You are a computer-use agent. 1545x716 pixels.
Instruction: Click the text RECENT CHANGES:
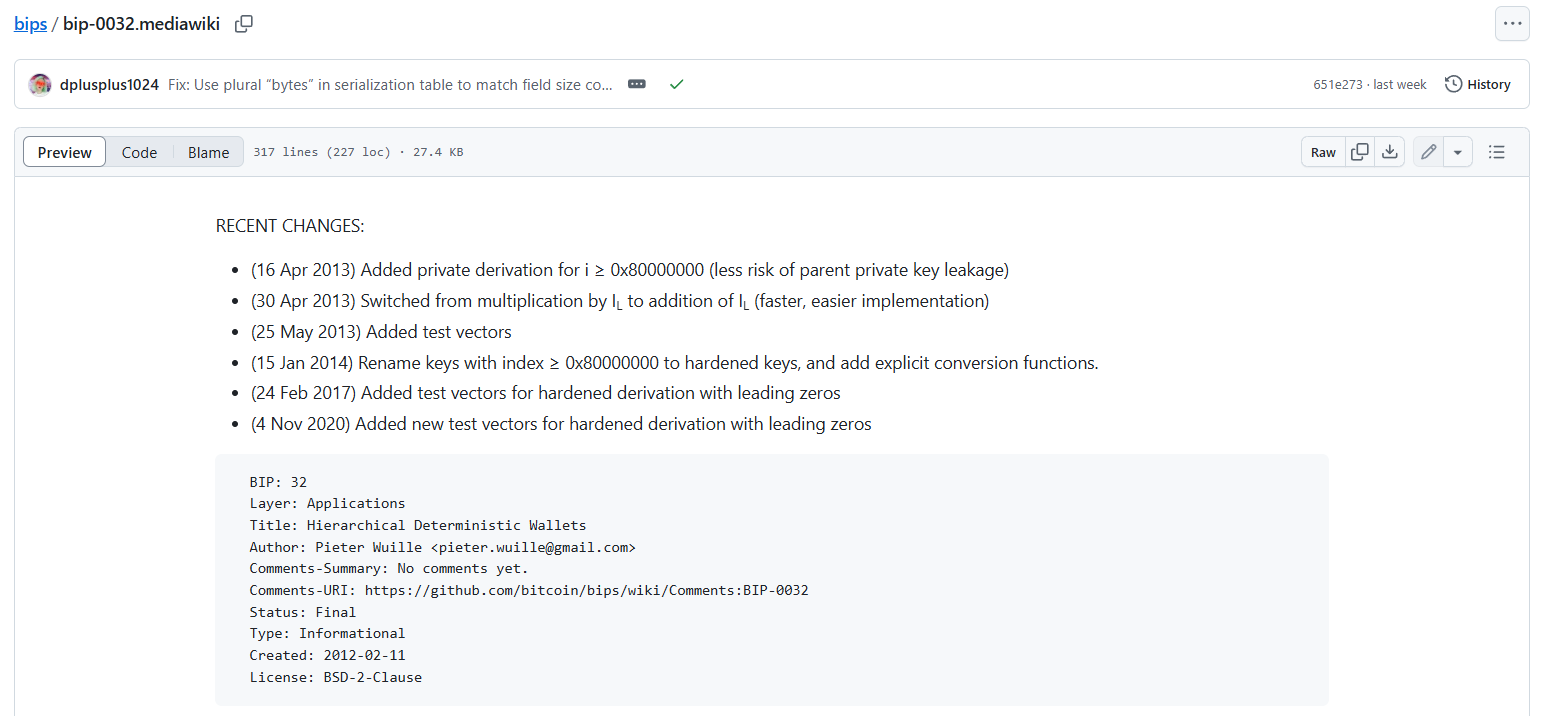tap(290, 226)
